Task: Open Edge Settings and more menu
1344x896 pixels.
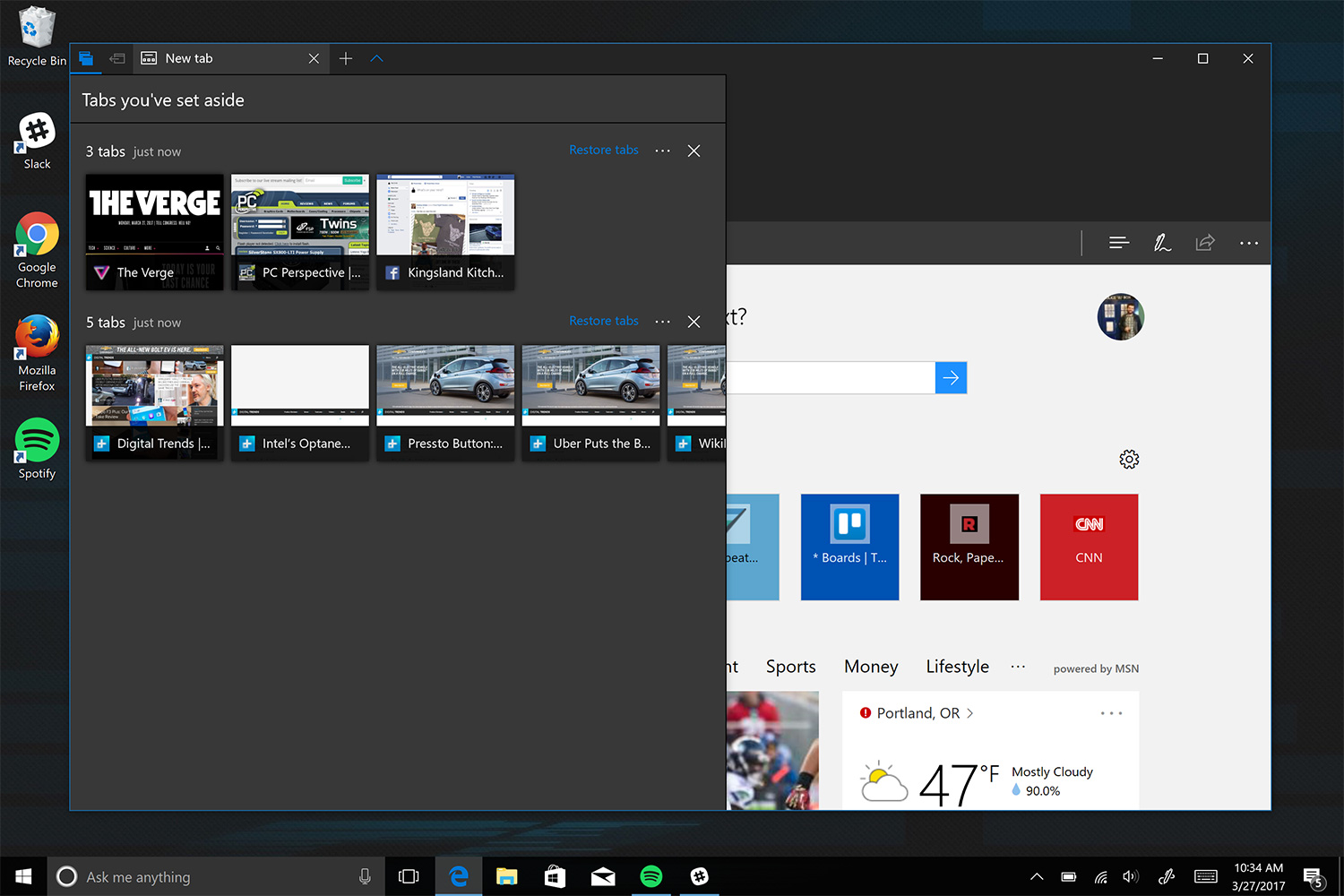Action: point(1249,243)
